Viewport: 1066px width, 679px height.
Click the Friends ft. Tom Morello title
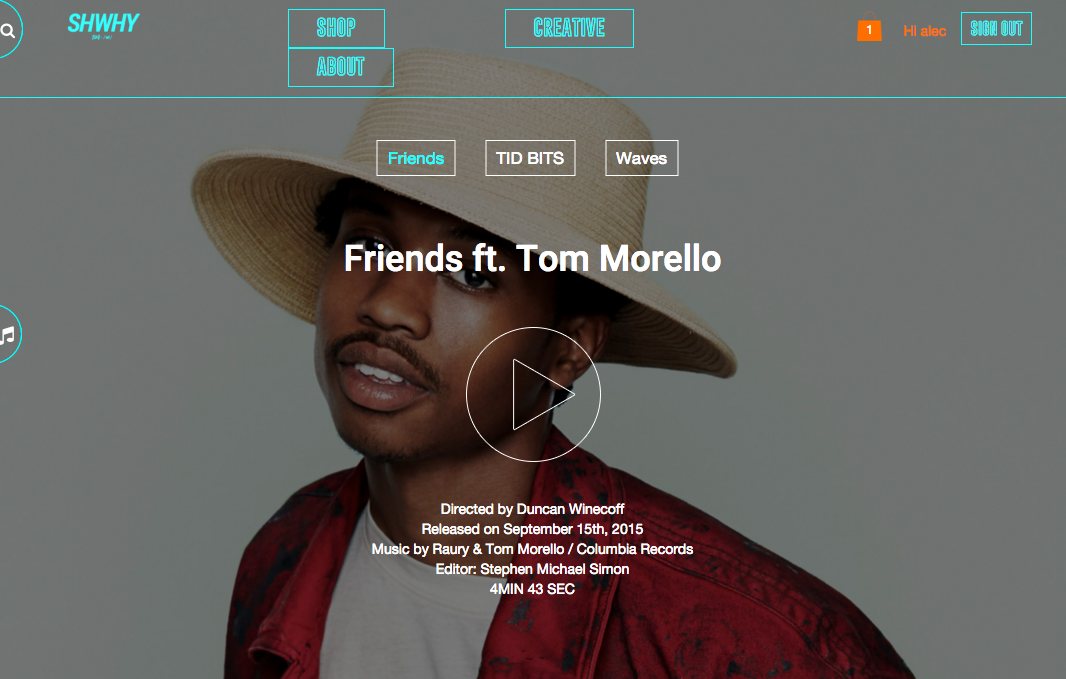coord(532,259)
